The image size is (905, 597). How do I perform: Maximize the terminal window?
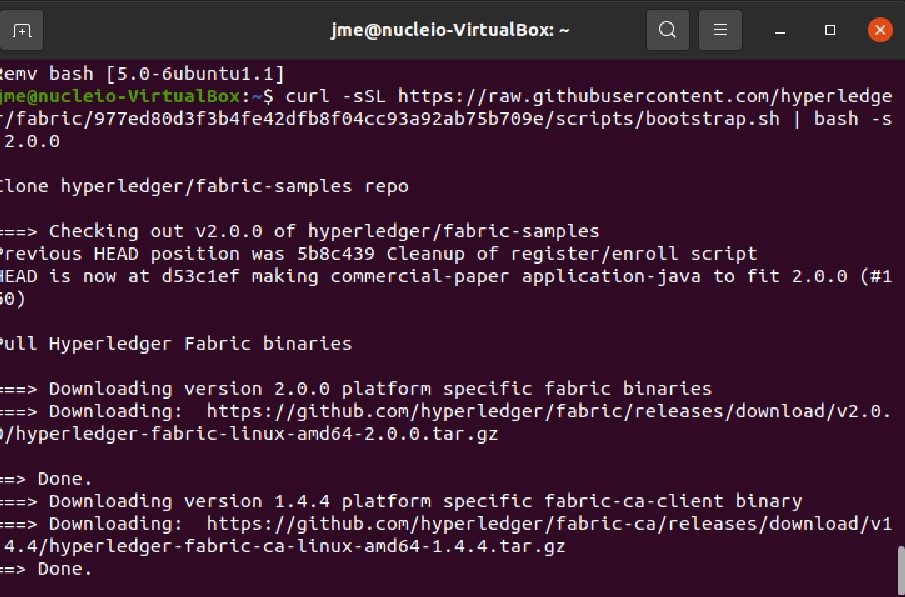830,30
